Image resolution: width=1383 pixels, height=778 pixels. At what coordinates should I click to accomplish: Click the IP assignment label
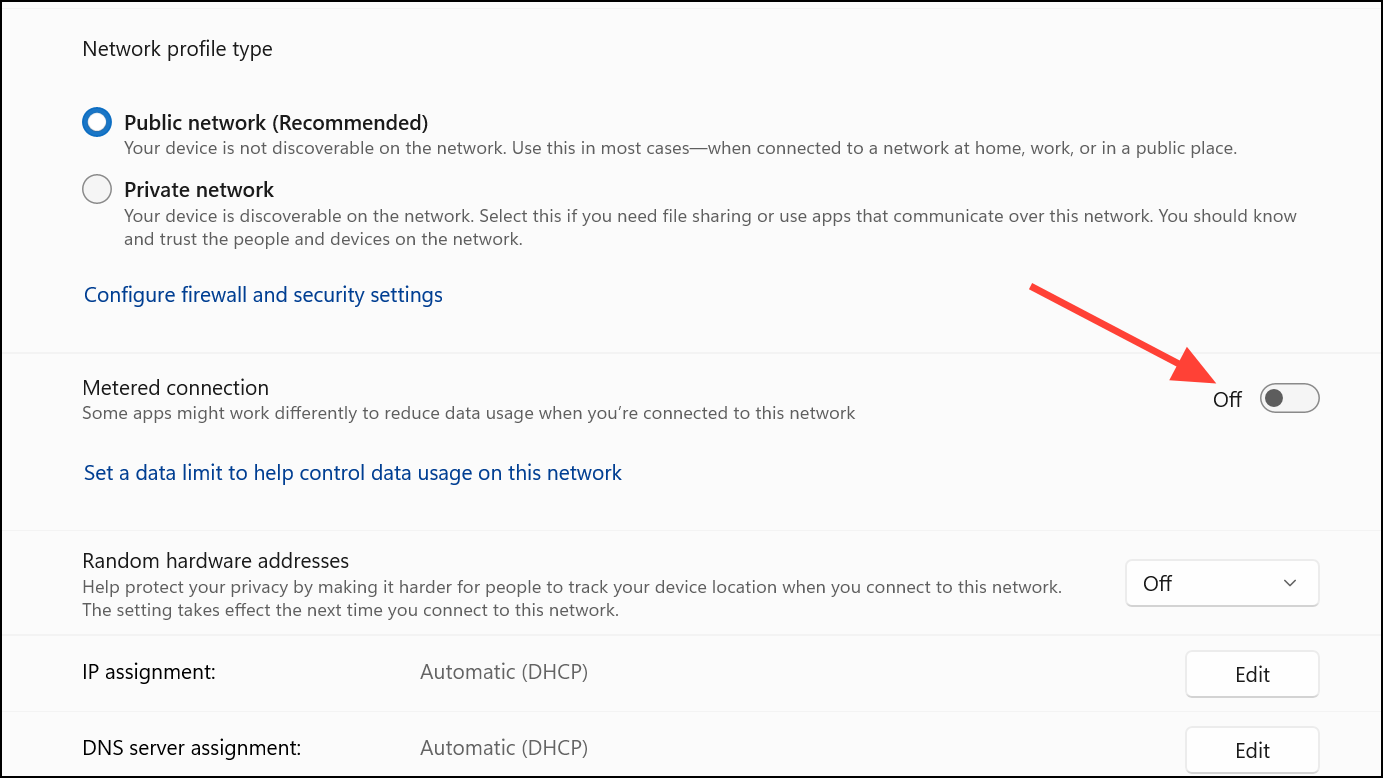coord(149,672)
